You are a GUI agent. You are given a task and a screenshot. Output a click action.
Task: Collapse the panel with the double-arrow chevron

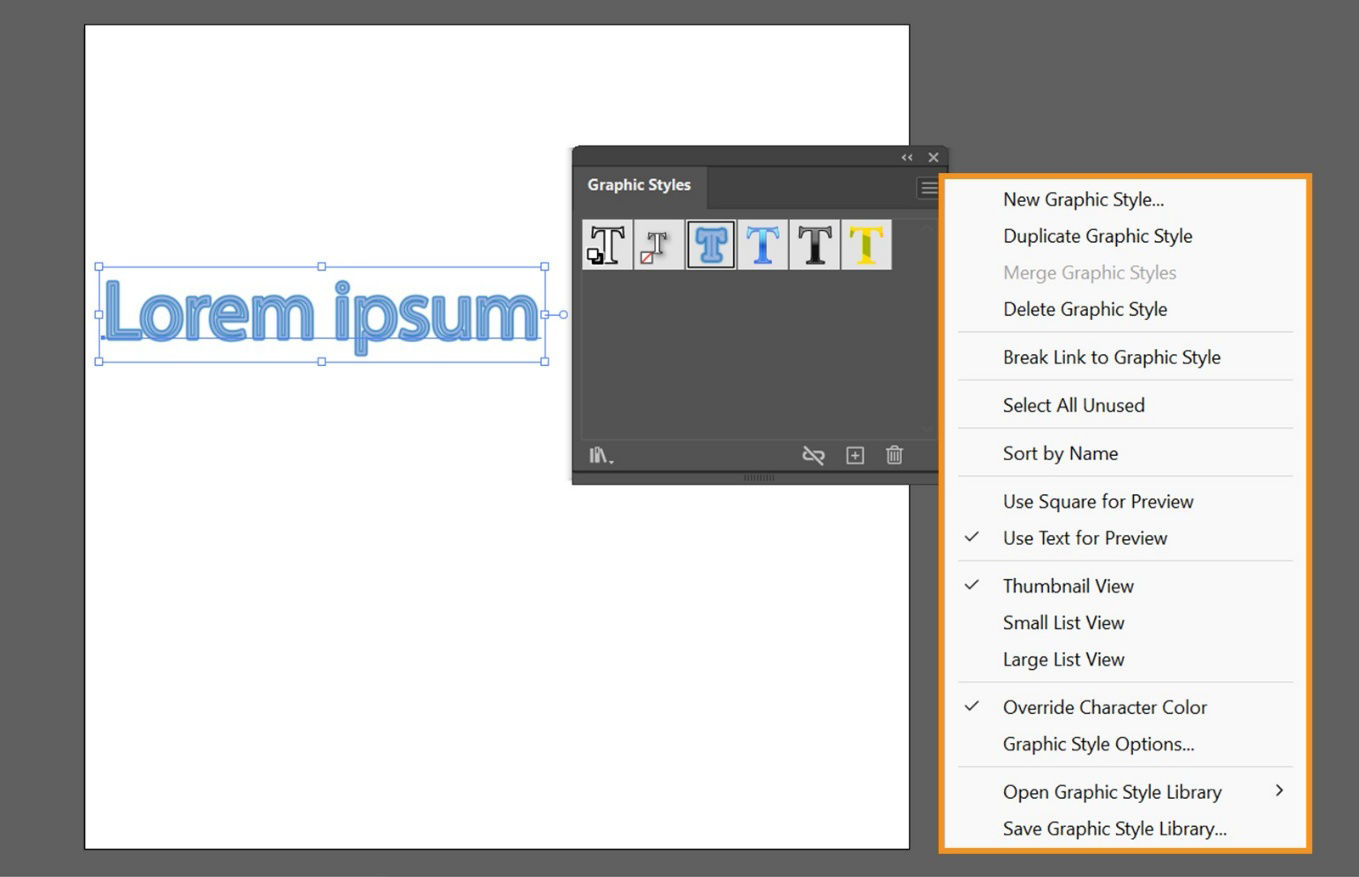907,157
